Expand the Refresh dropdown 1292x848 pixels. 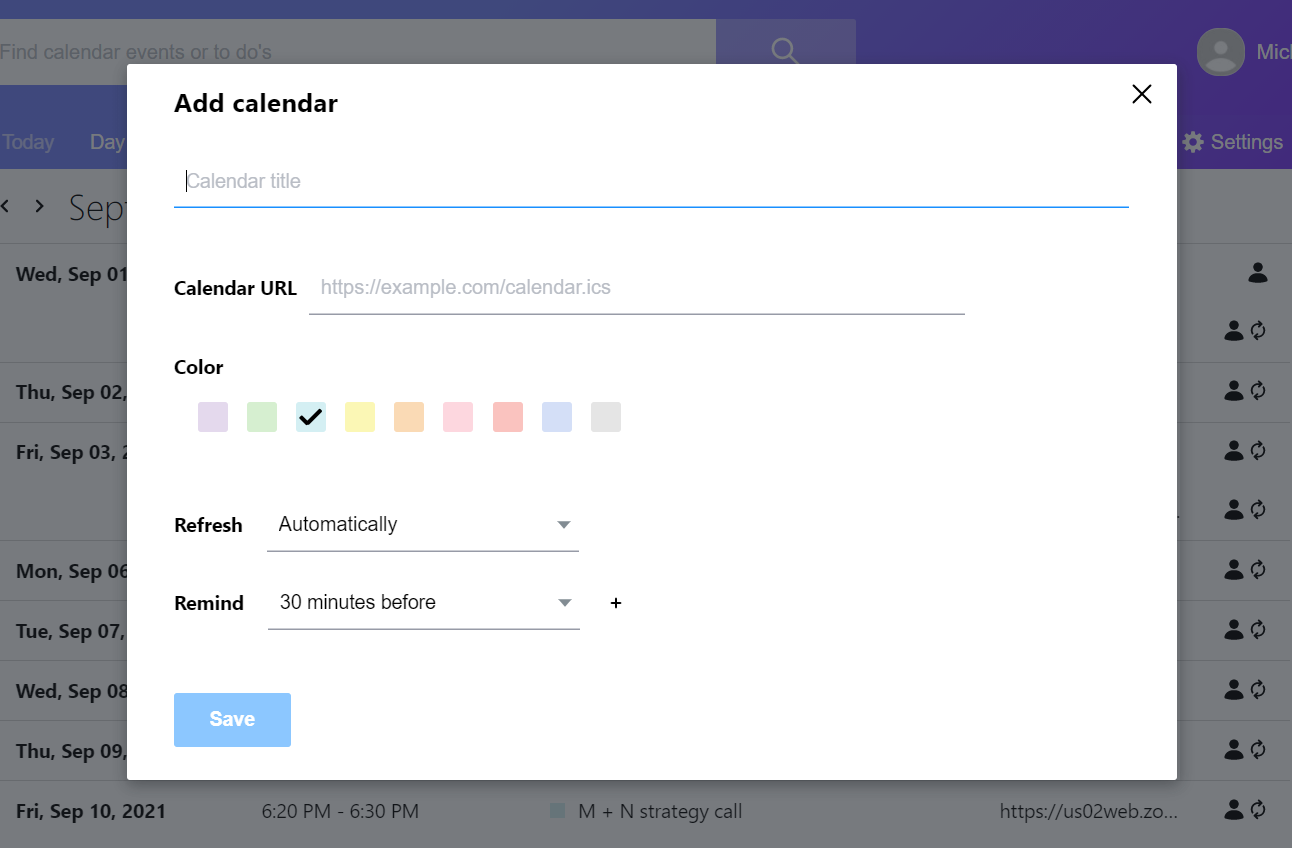tap(422, 525)
